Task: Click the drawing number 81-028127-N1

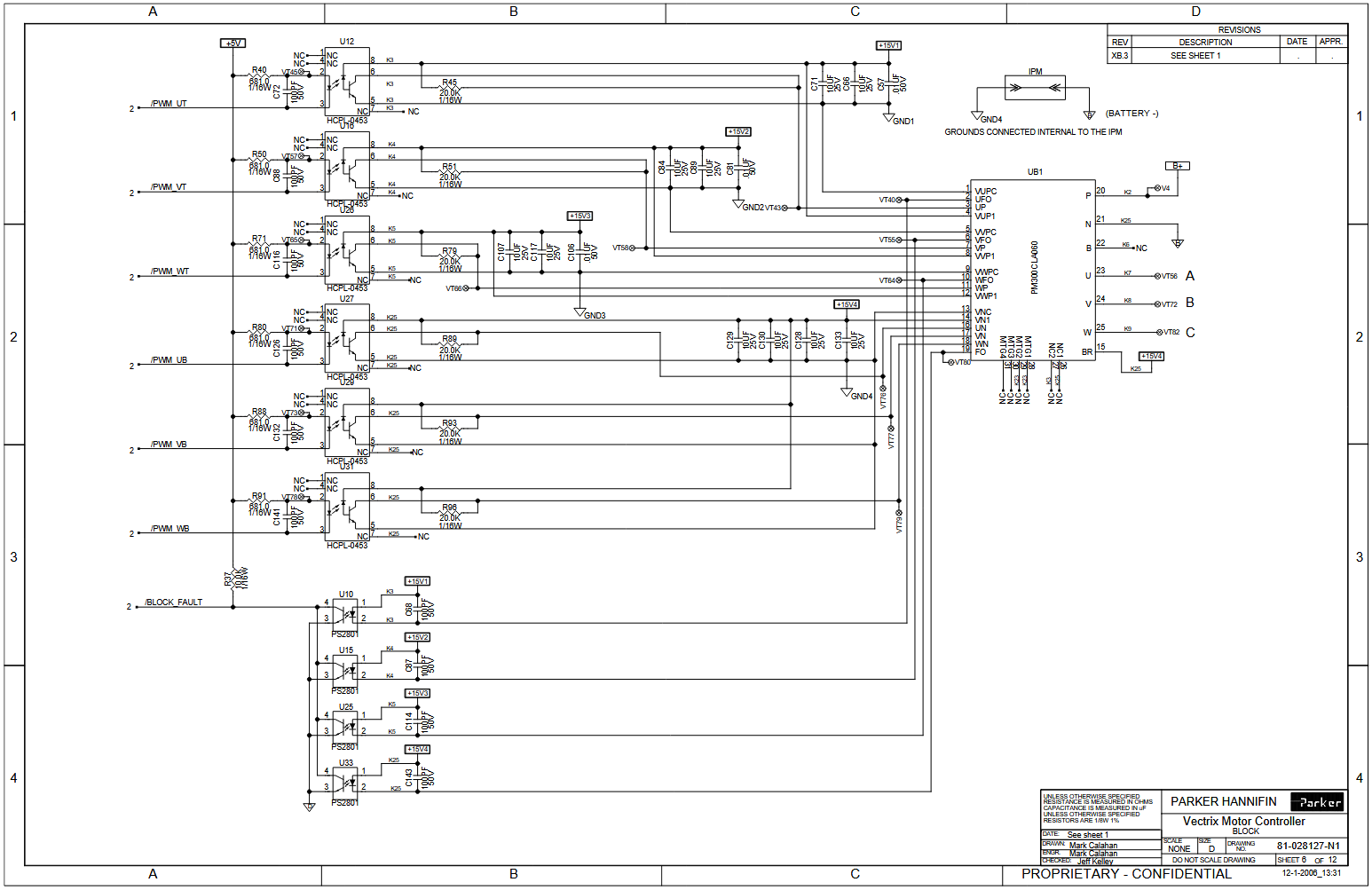Action: point(1308,846)
